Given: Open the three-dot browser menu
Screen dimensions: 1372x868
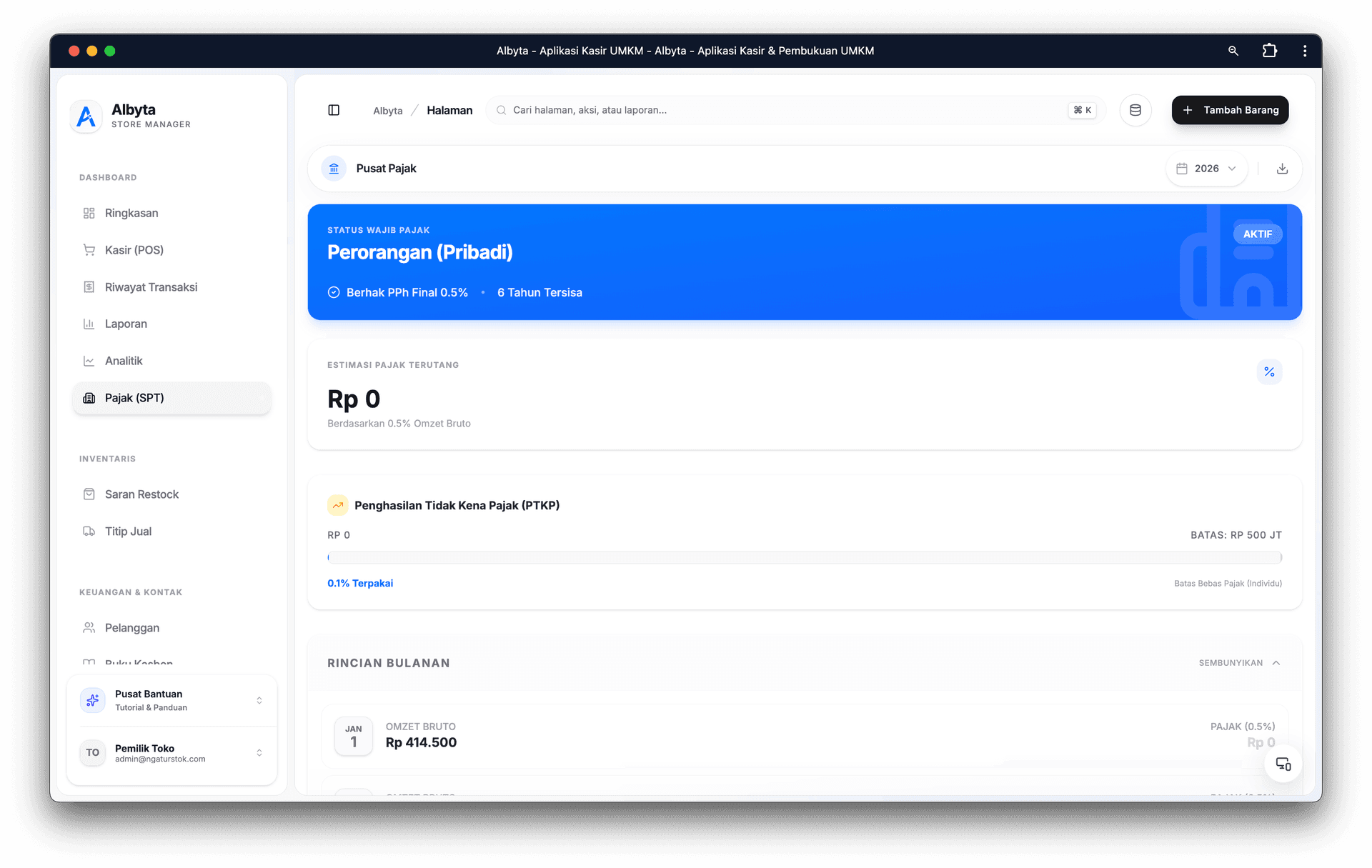Looking at the screenshot, I should (x=1304, y=51).
